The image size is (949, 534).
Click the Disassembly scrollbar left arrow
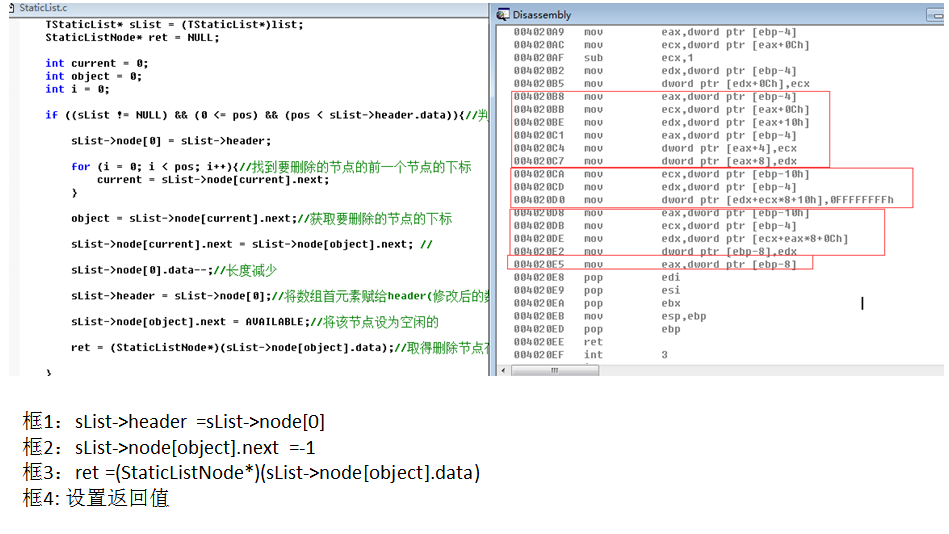point(504,370)
